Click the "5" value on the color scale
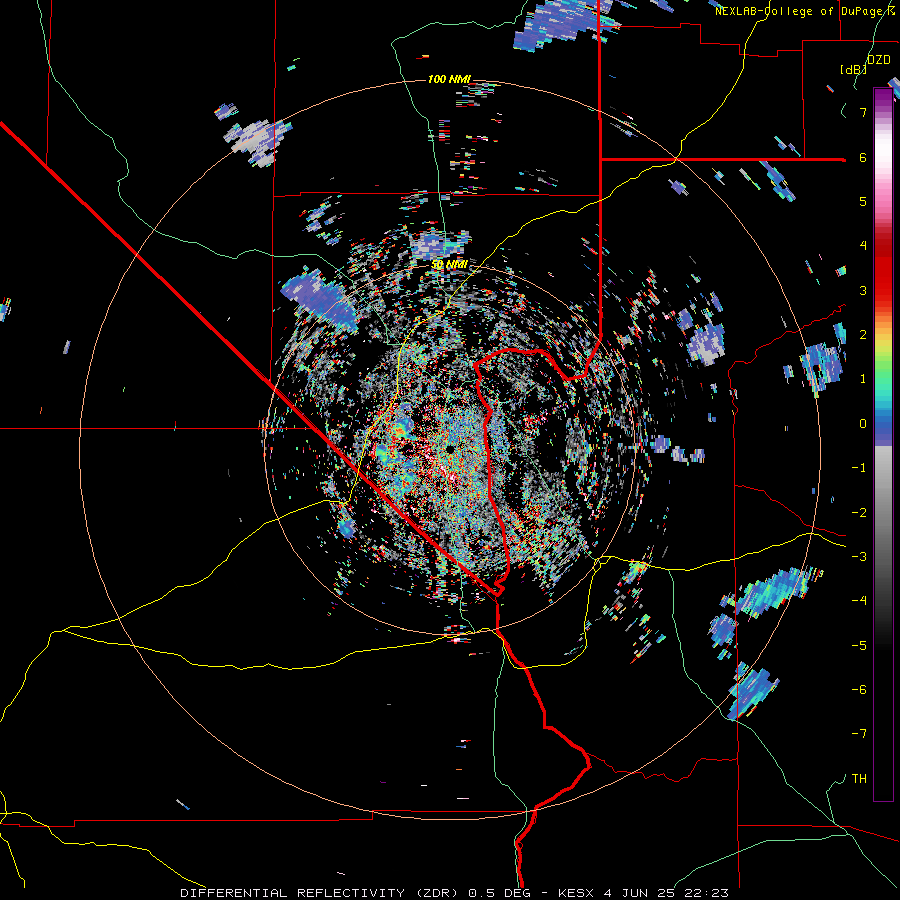Screen dimensions: 900x900 click(863, 201)
